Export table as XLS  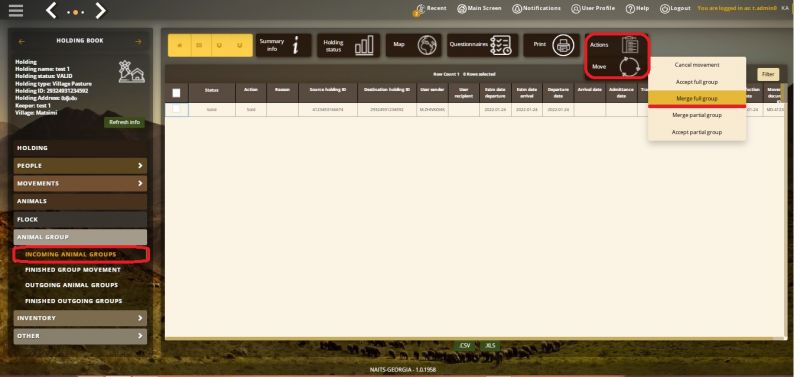click(490, 346)
